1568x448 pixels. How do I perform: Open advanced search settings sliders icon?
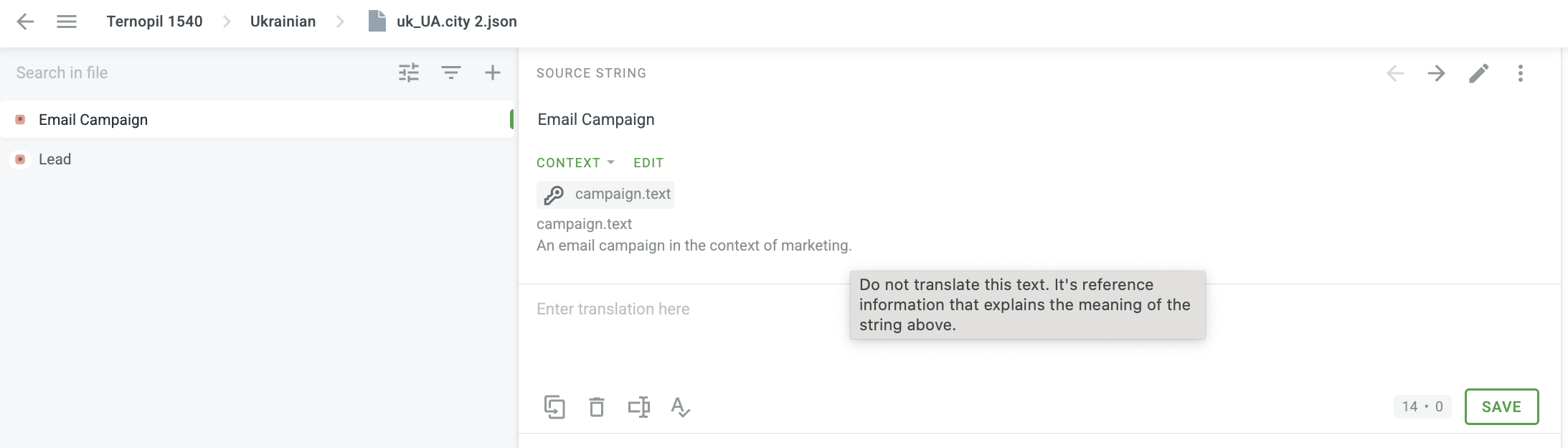click(x=409, y=73)
